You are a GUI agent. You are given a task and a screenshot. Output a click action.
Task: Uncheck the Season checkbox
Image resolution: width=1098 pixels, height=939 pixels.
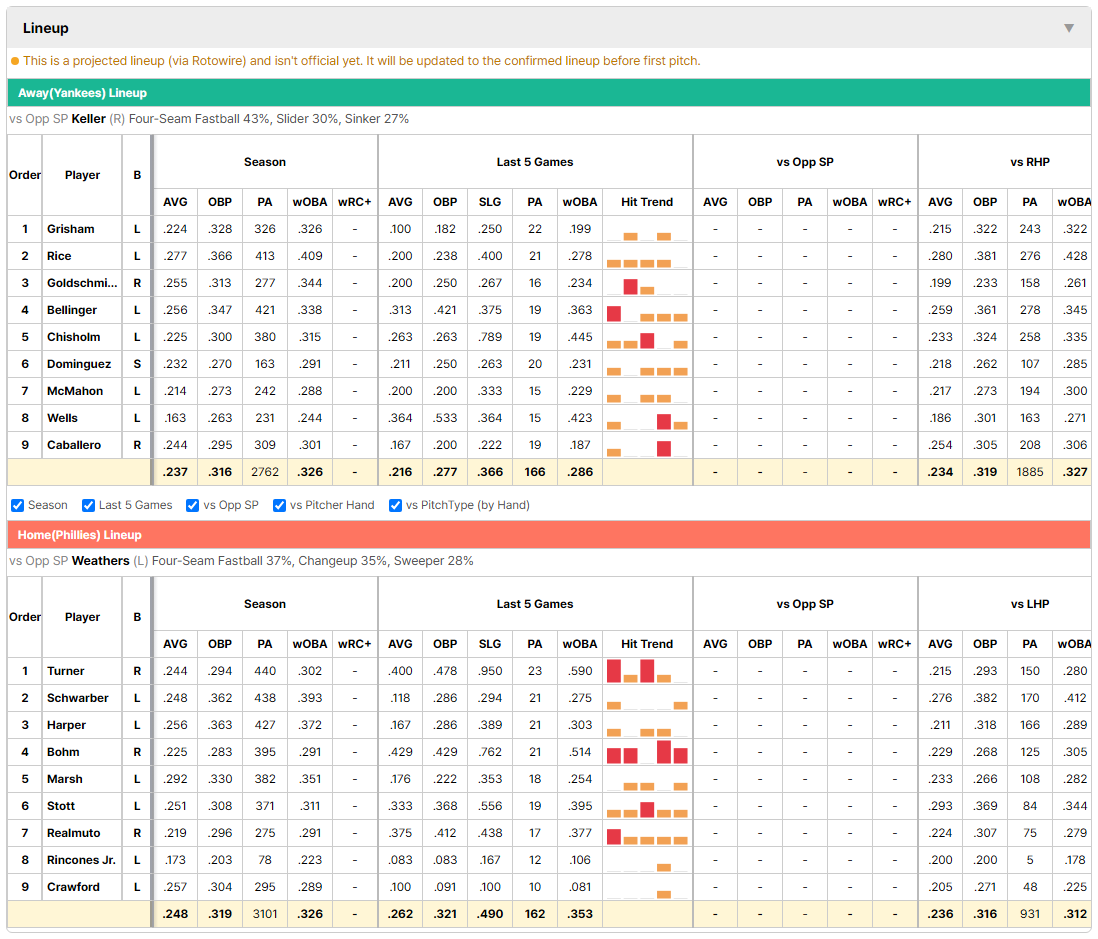(x=18, y=506)
